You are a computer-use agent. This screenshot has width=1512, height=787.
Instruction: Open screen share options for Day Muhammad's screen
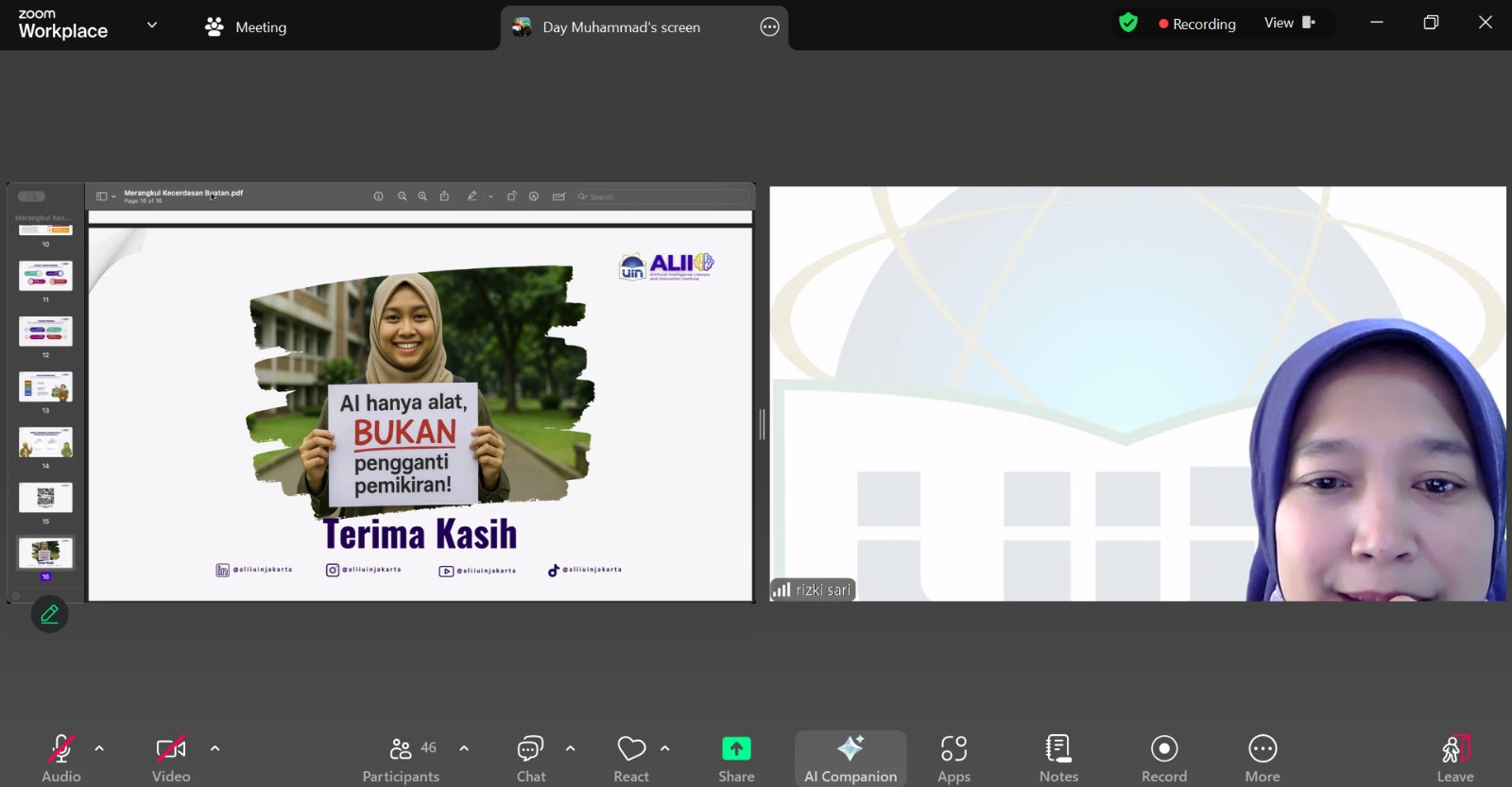[769, 27]
